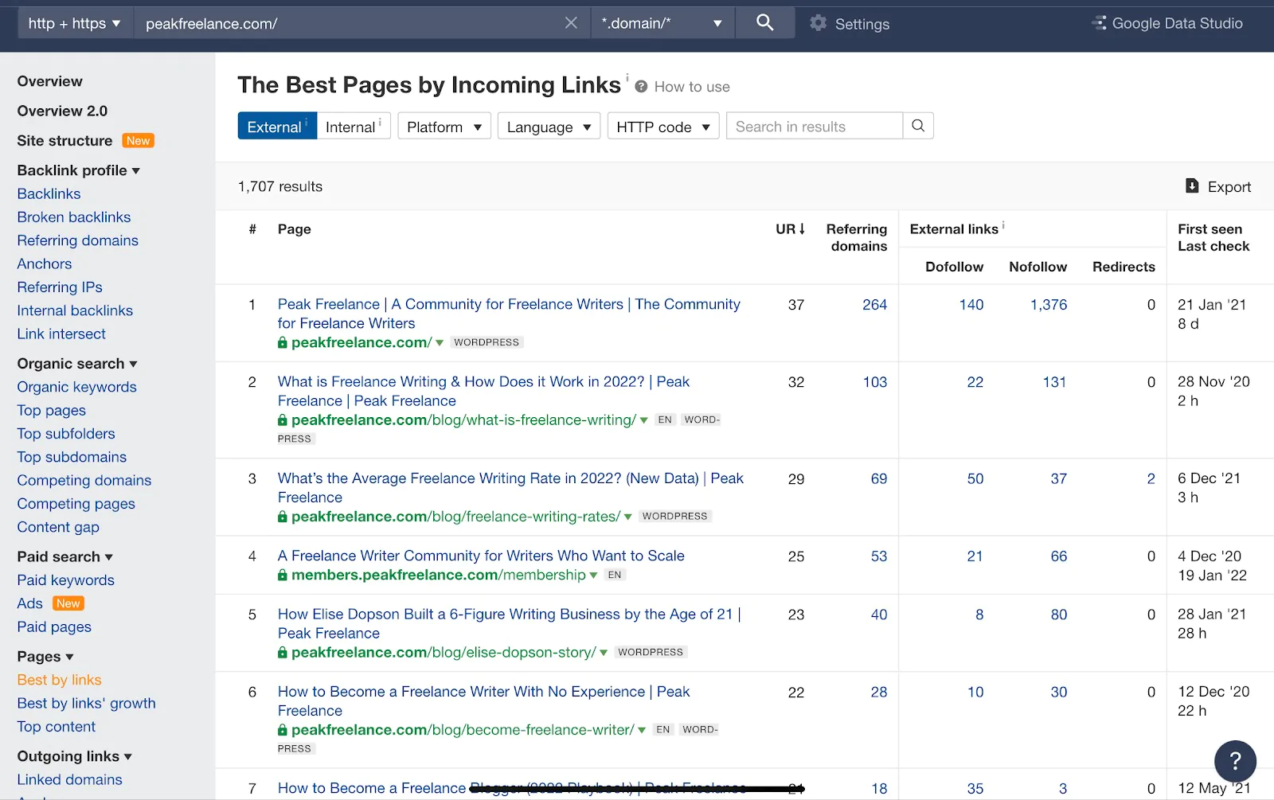Click the info icon next to External links header
Viewport: 1274px width, 800px height.
pyautogui.click(x=1003, y=226)
